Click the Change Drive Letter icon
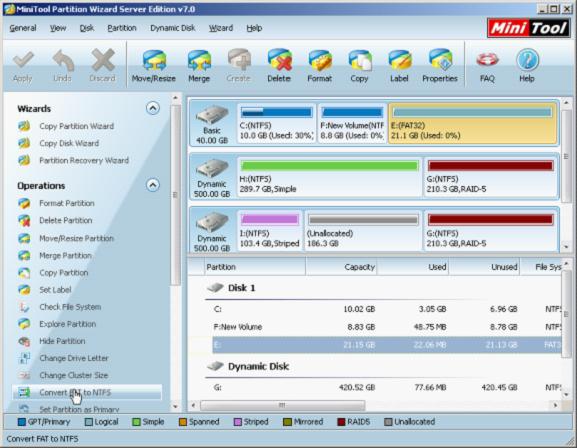The width and height of the screenshot is (577, 448). click(24, 358)
